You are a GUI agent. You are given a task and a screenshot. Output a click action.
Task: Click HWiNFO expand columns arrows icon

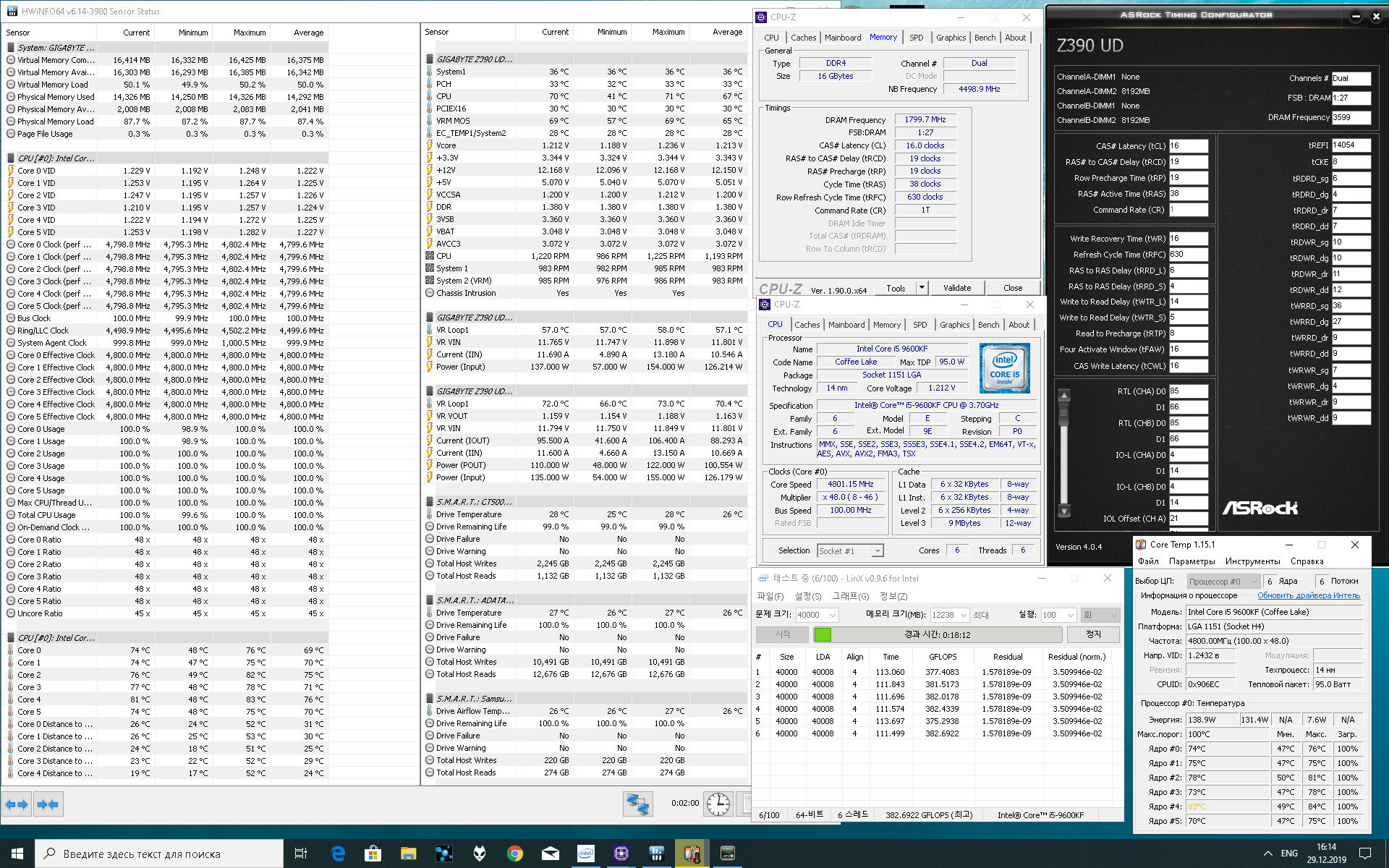point(17,804)
